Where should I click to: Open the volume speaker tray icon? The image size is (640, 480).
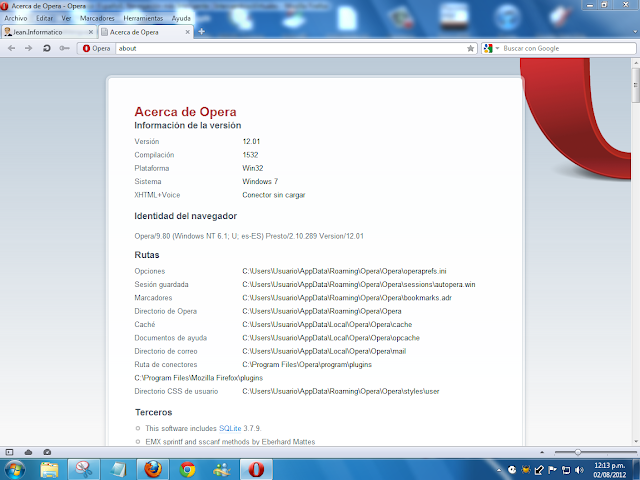tap(579, 470)
